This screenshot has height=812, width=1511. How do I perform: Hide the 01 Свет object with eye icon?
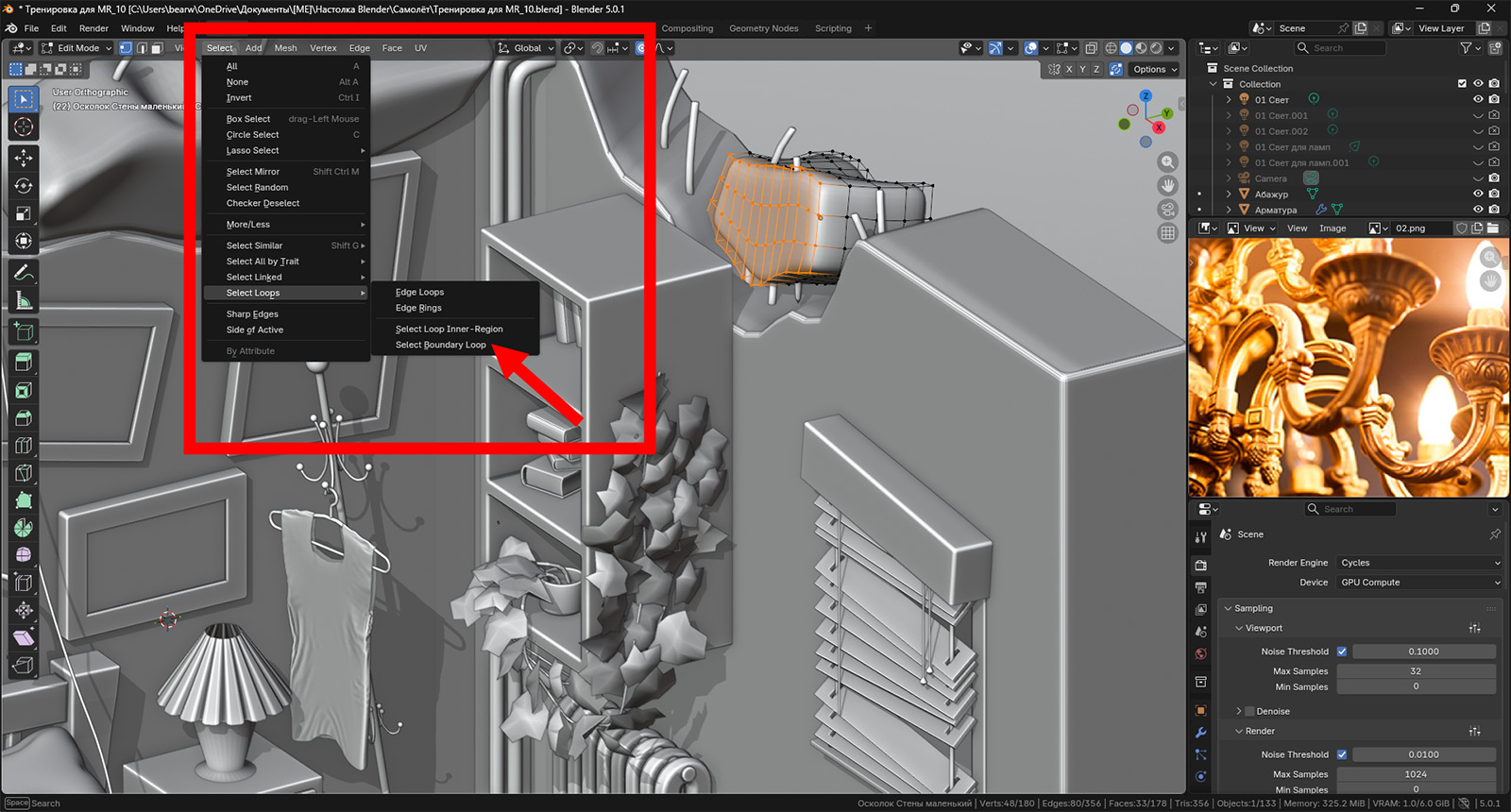pyautogui.click(x=1478, y=99)
